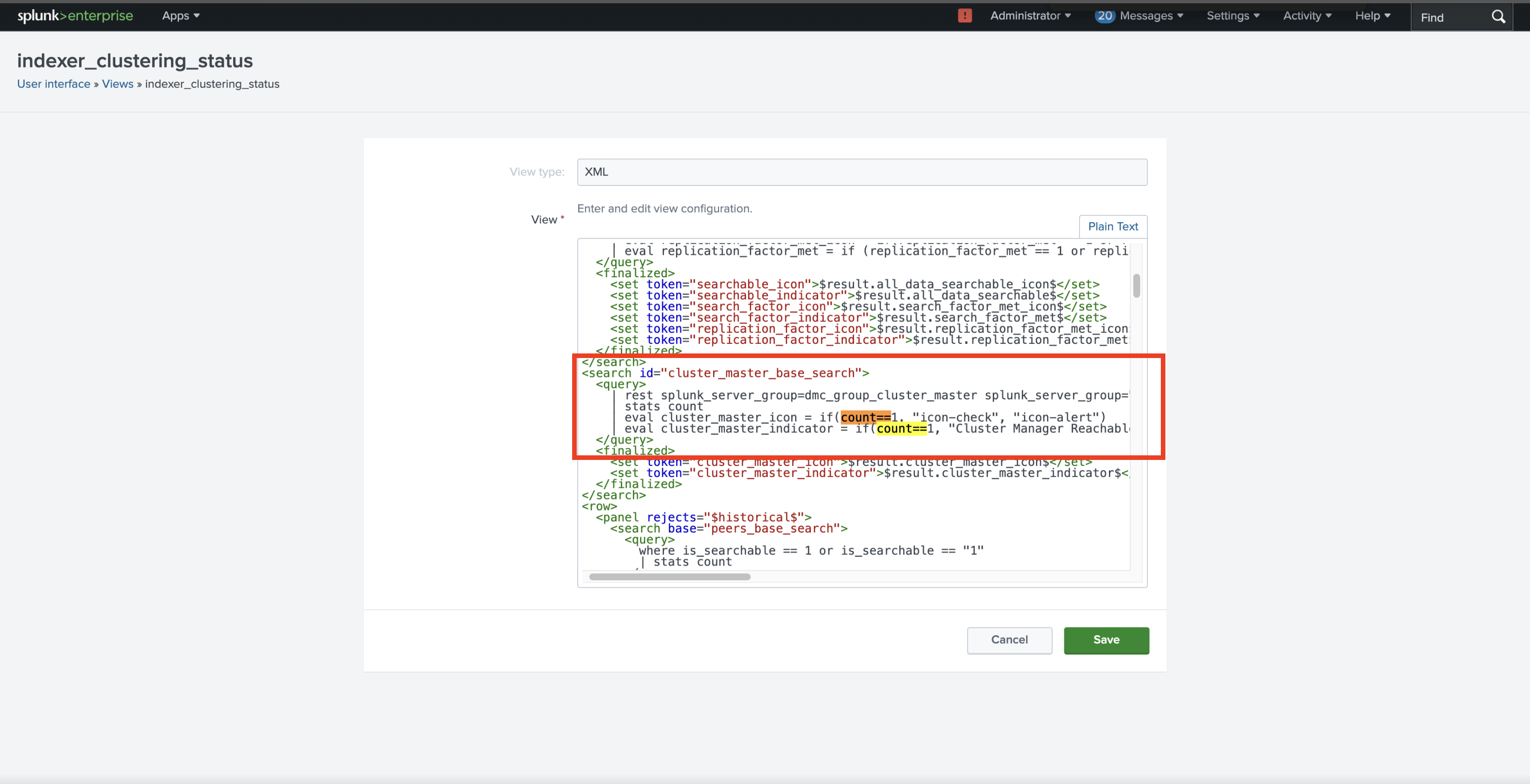The height and width of the screenshot is (784, 1530).
Task: Open the Settings menu
Action: pos(1232,16)
